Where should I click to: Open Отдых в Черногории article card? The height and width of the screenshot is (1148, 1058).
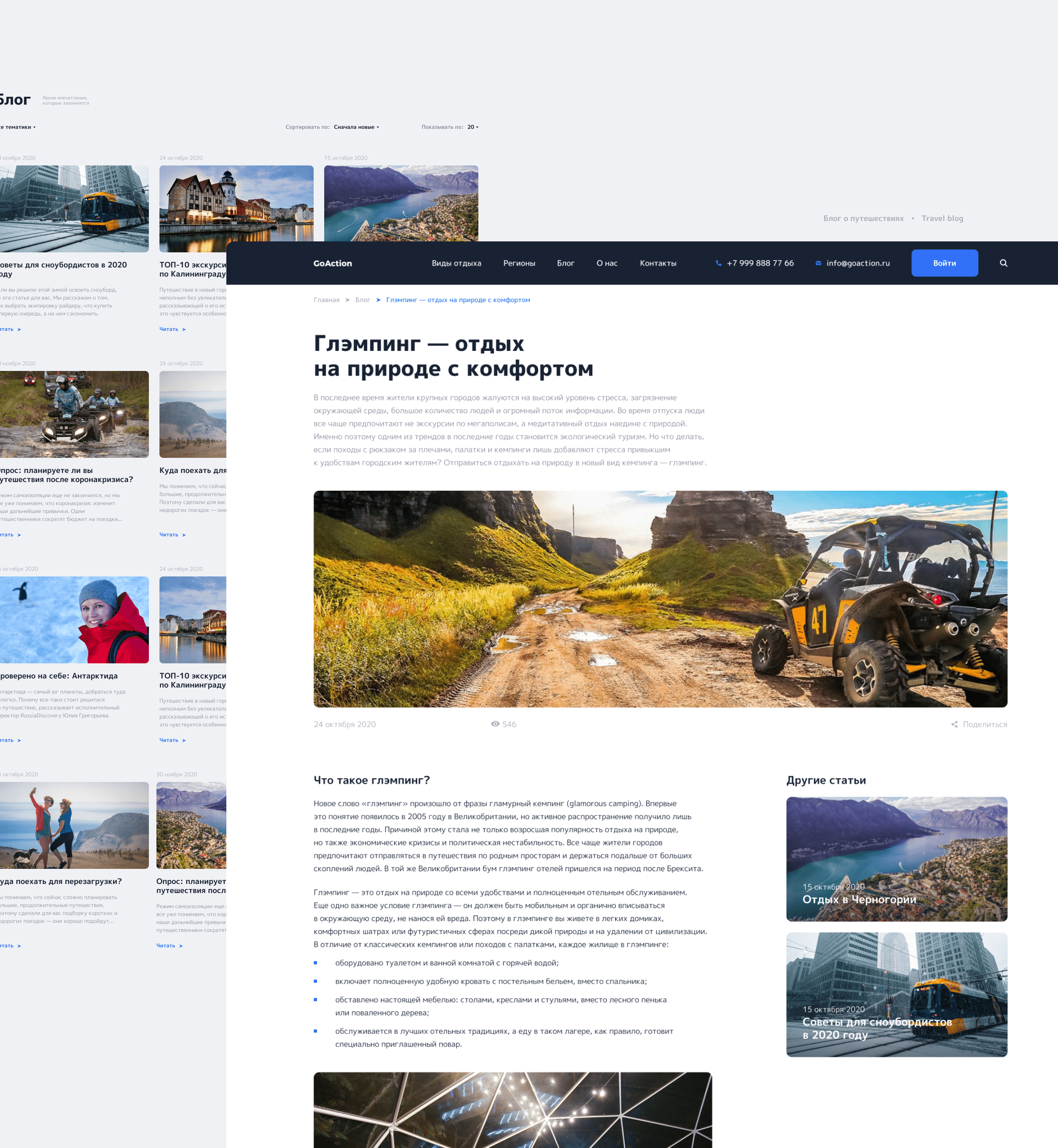click(896, 858)
